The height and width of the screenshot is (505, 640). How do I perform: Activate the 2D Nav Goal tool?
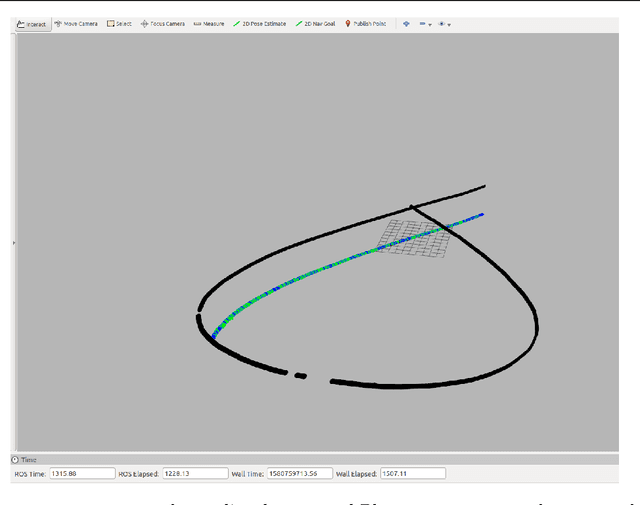tap(315, 23)
